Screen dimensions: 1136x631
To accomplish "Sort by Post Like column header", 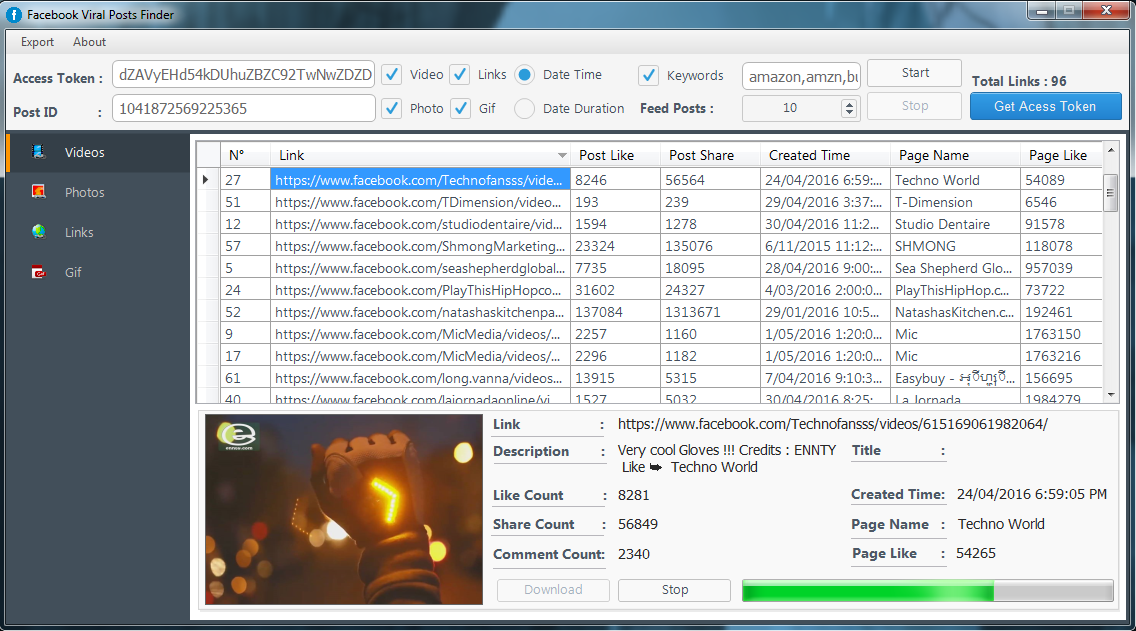I will pyautogui.click(x=615, y=155).
